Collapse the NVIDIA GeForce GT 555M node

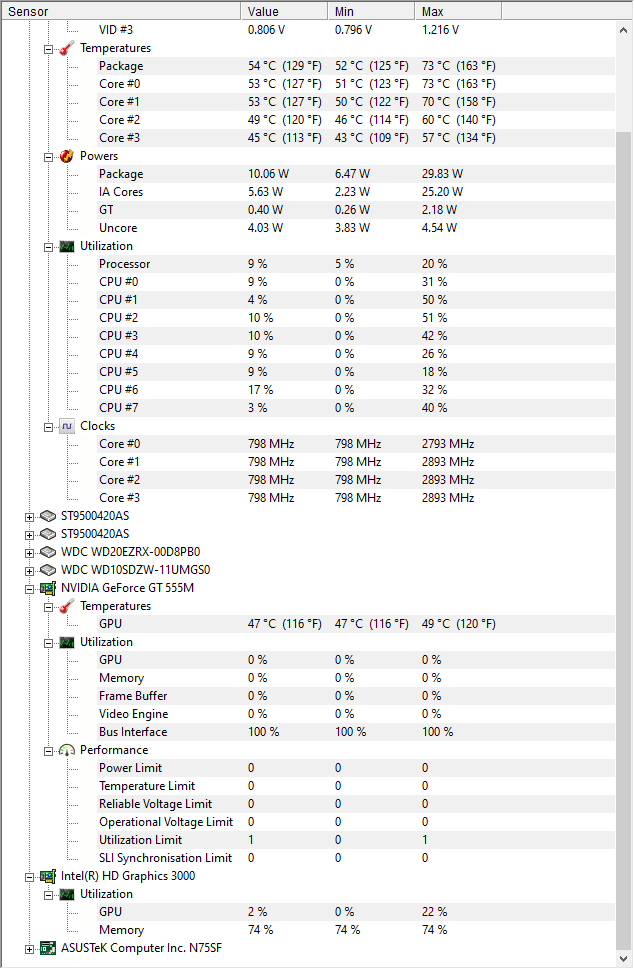click(30, 588)
